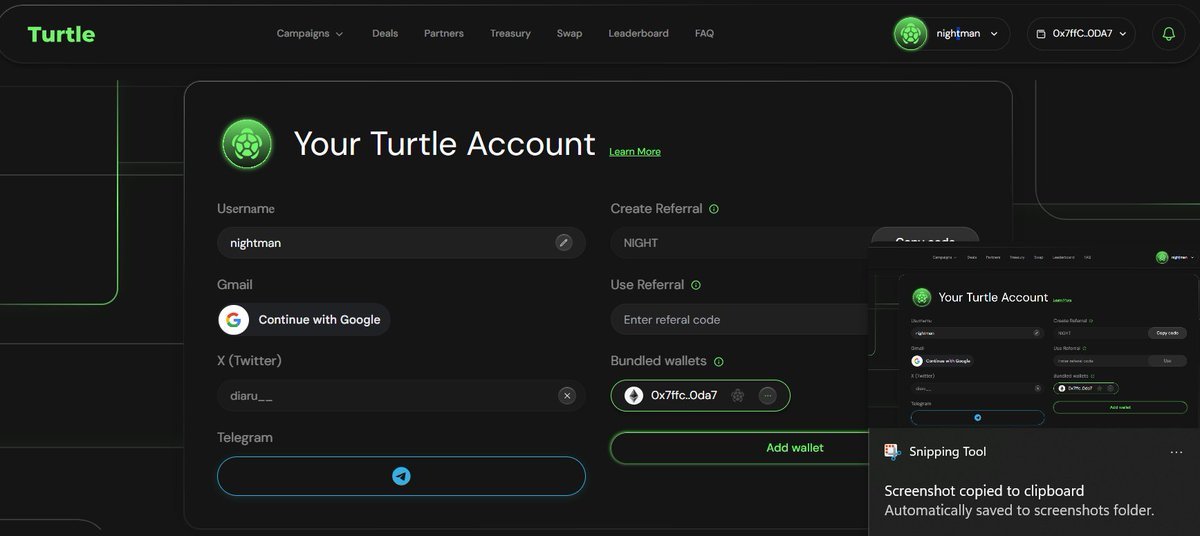Open the bundled wallet more options

[768, 395]
